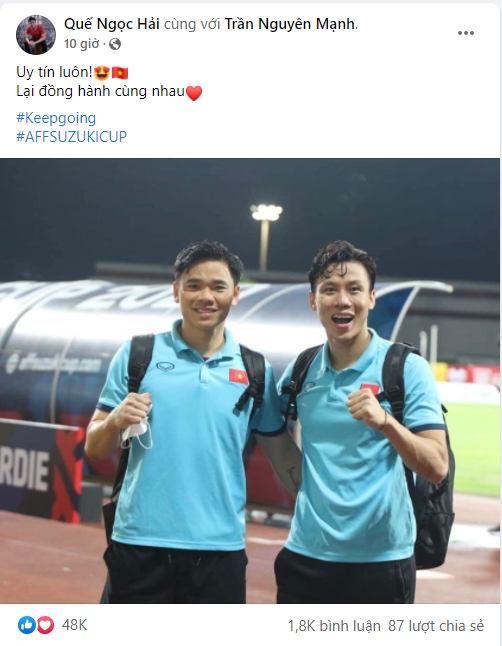View the 87 lượt chia sẻ shares
Image resolution: width=502 pixels, height=646 pixels.
(436, 626)
